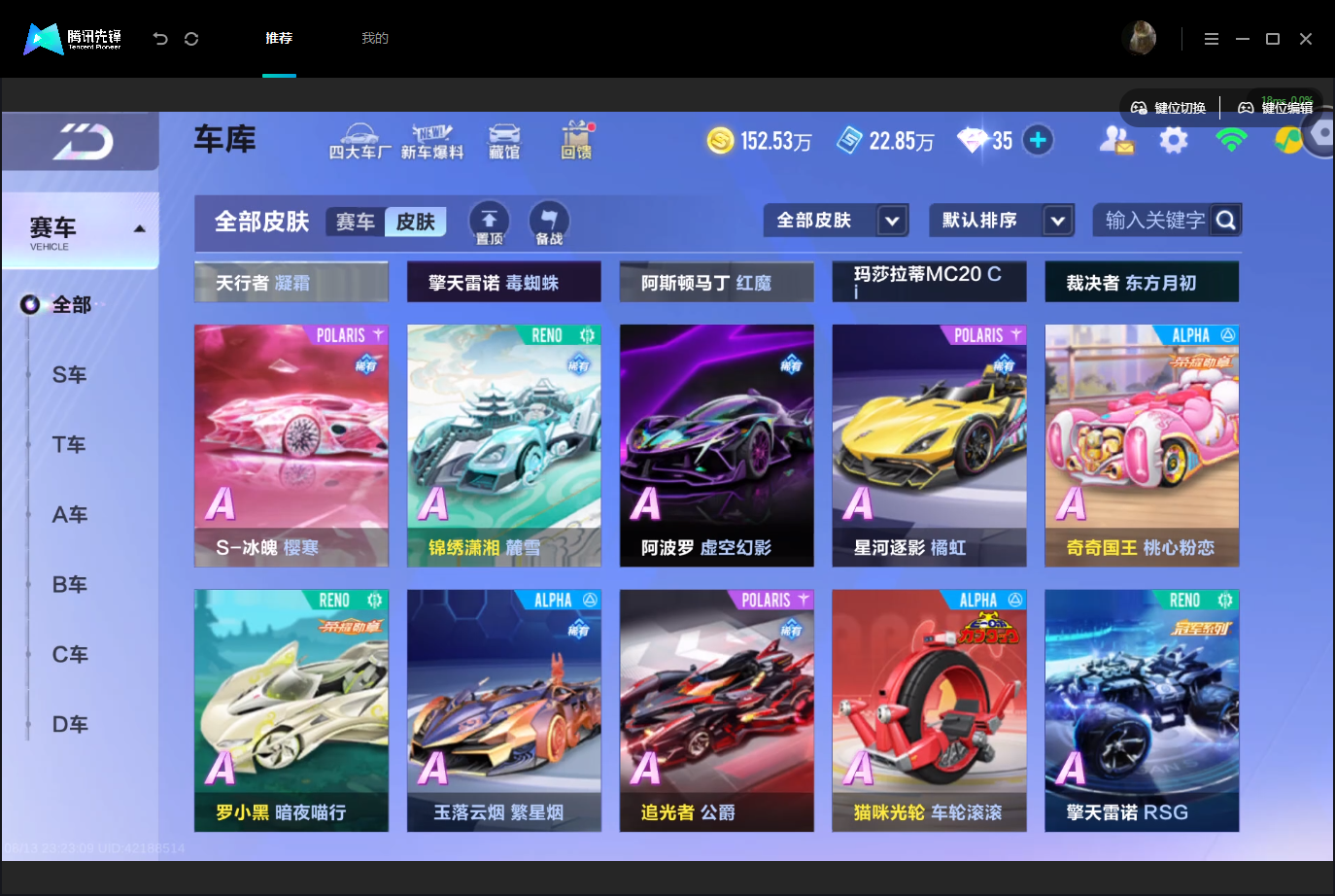Click the keyword search input field

pyautogui.click(x=1154, y=221)
